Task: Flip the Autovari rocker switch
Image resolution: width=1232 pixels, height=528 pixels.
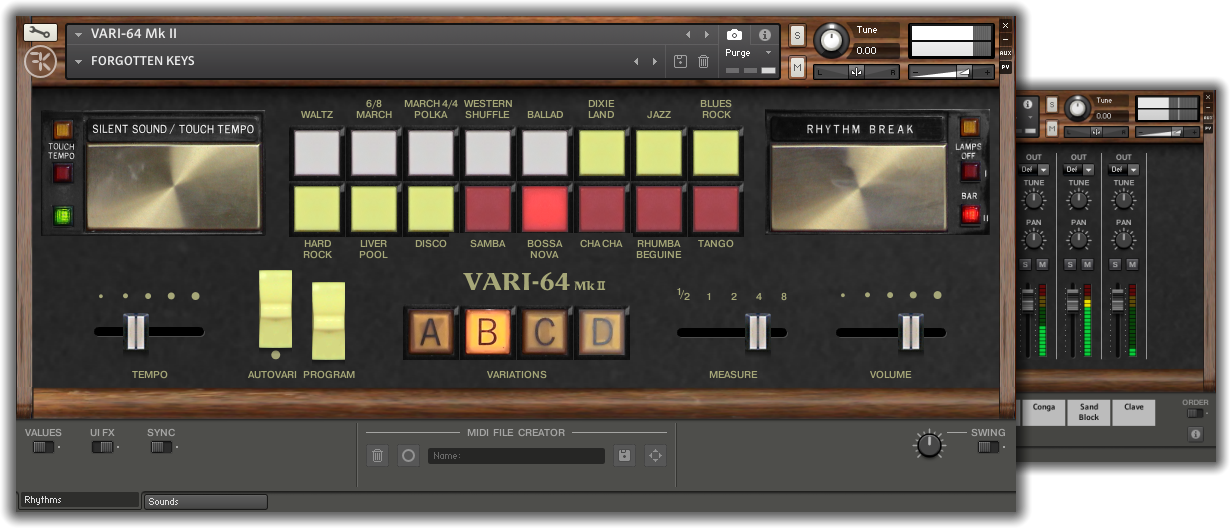Action: pyautogui.click(x=276, y=309)
